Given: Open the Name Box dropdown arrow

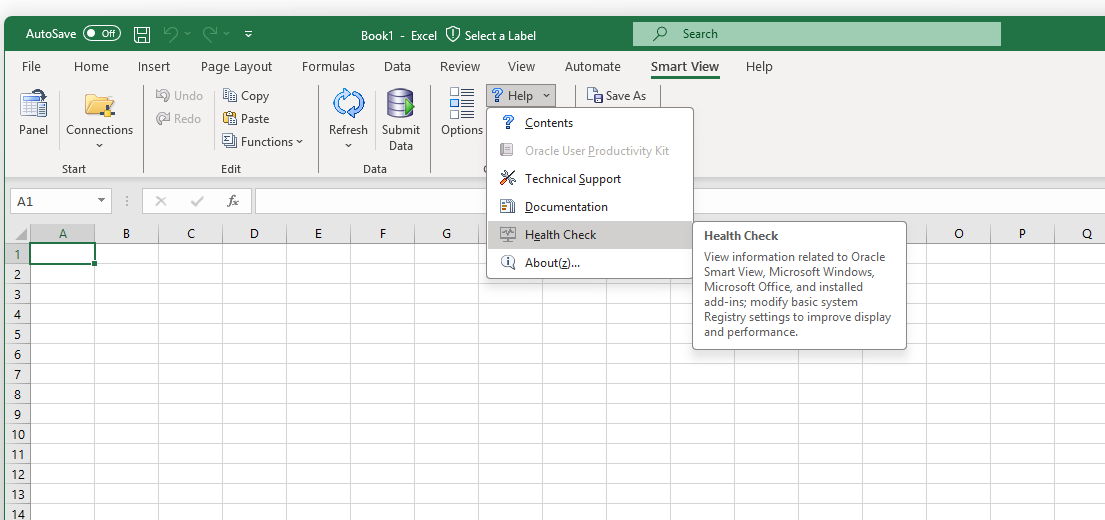Looking at the screenshot, I should tap(101, 201).
